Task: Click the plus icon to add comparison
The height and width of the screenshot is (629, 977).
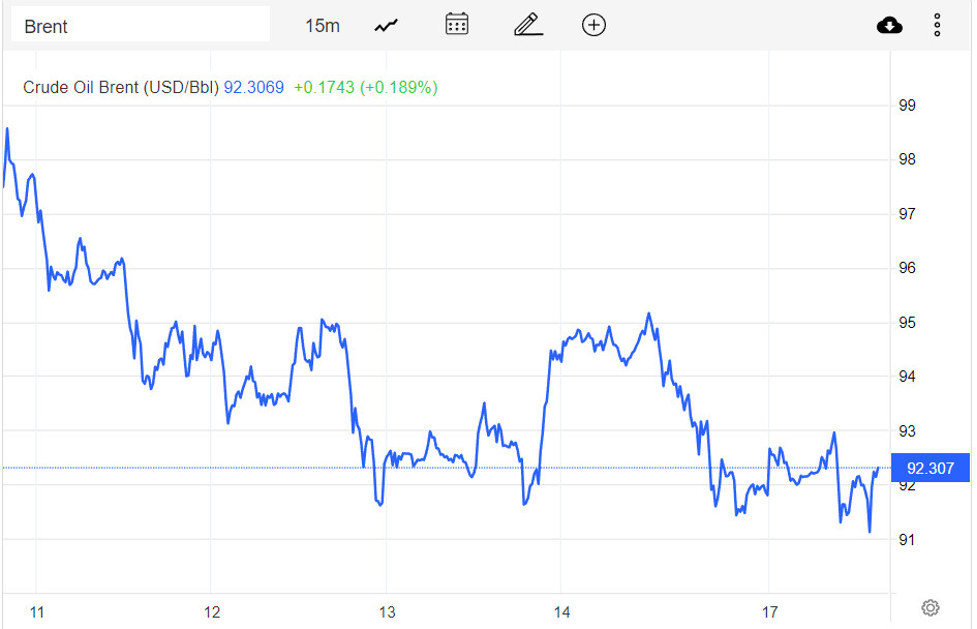Action: (x=594, y=25)
